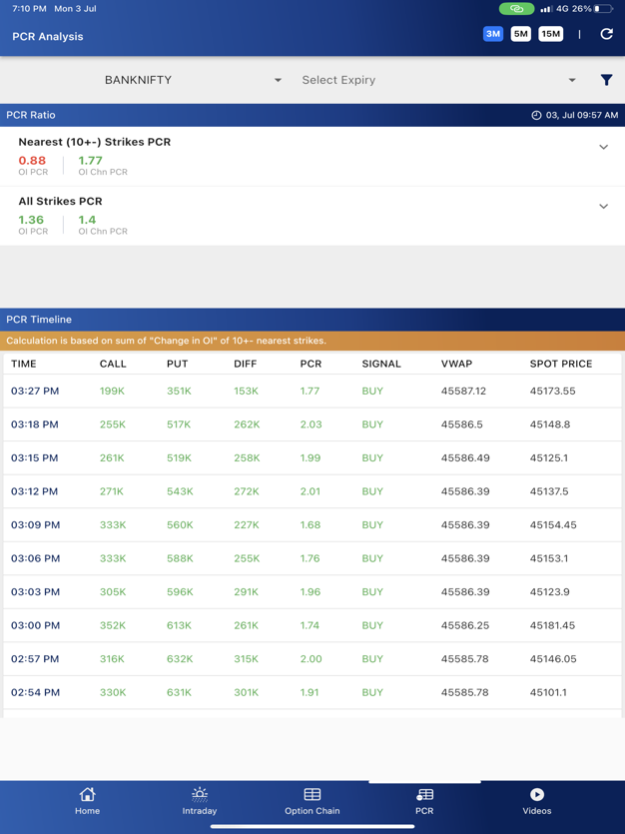Switch to 15M interval
Image resolution: width=625 pixels, height=834 pixels.
point(551,34)
